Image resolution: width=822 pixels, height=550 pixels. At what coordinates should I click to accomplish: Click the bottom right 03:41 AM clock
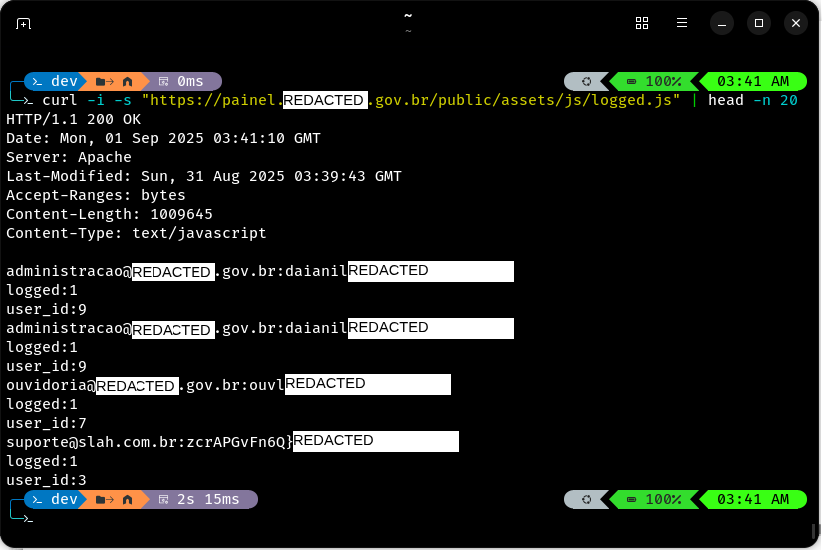point(753,499)
